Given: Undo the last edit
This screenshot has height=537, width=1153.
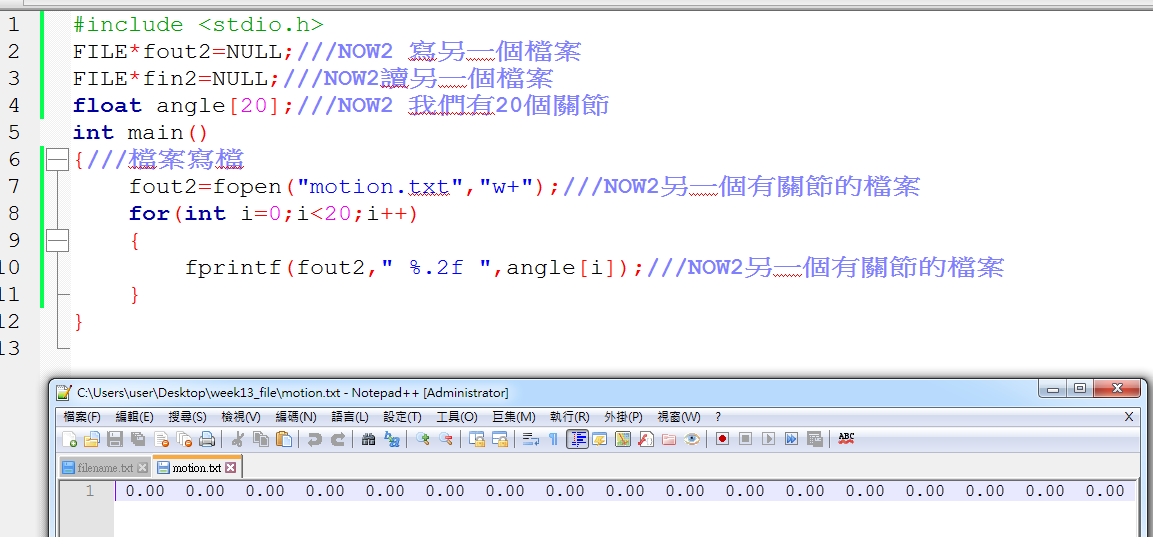Looking at the screenshot, I should click(315, 439).
